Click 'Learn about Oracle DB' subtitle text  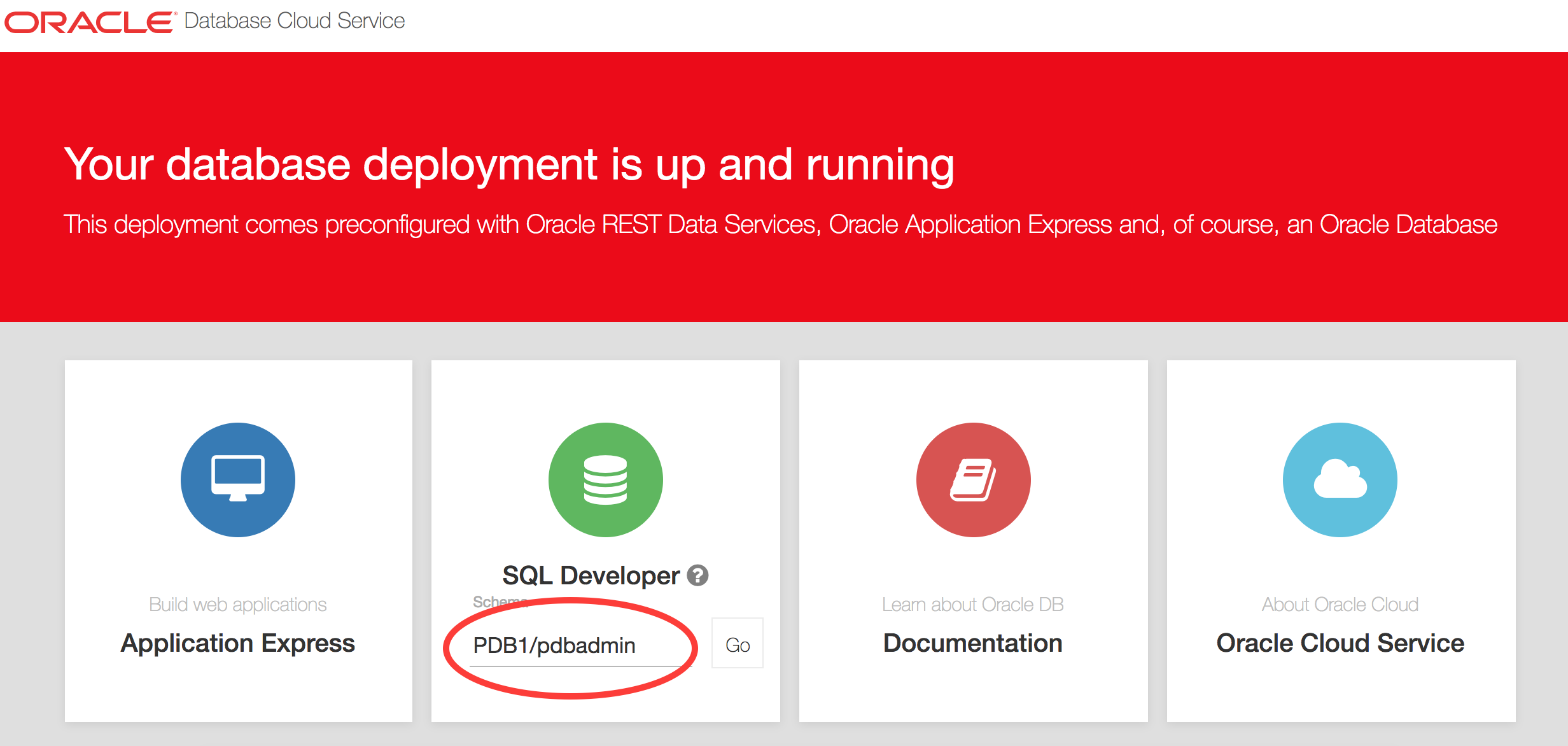(972, 604)
